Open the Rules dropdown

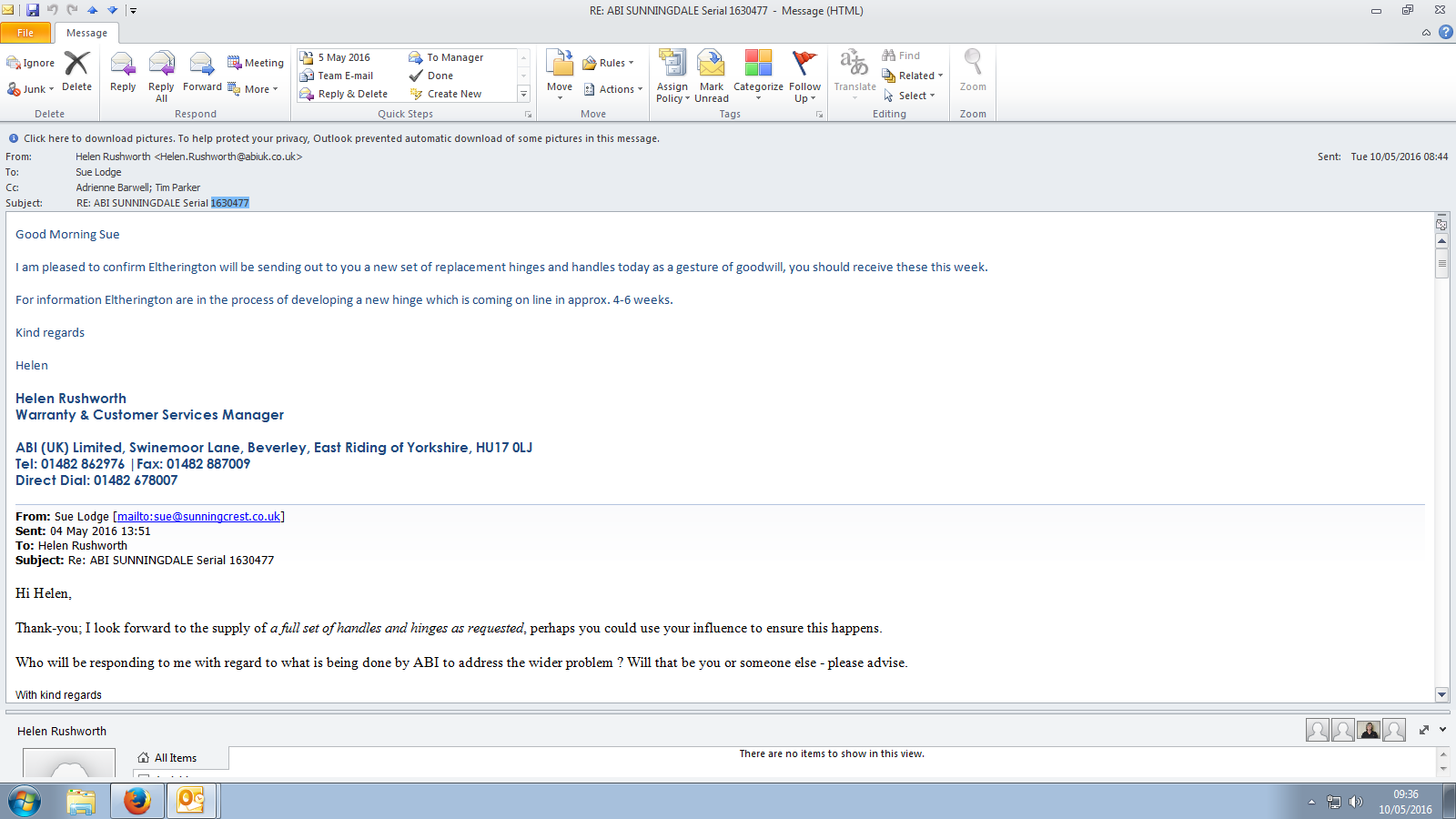608,63
